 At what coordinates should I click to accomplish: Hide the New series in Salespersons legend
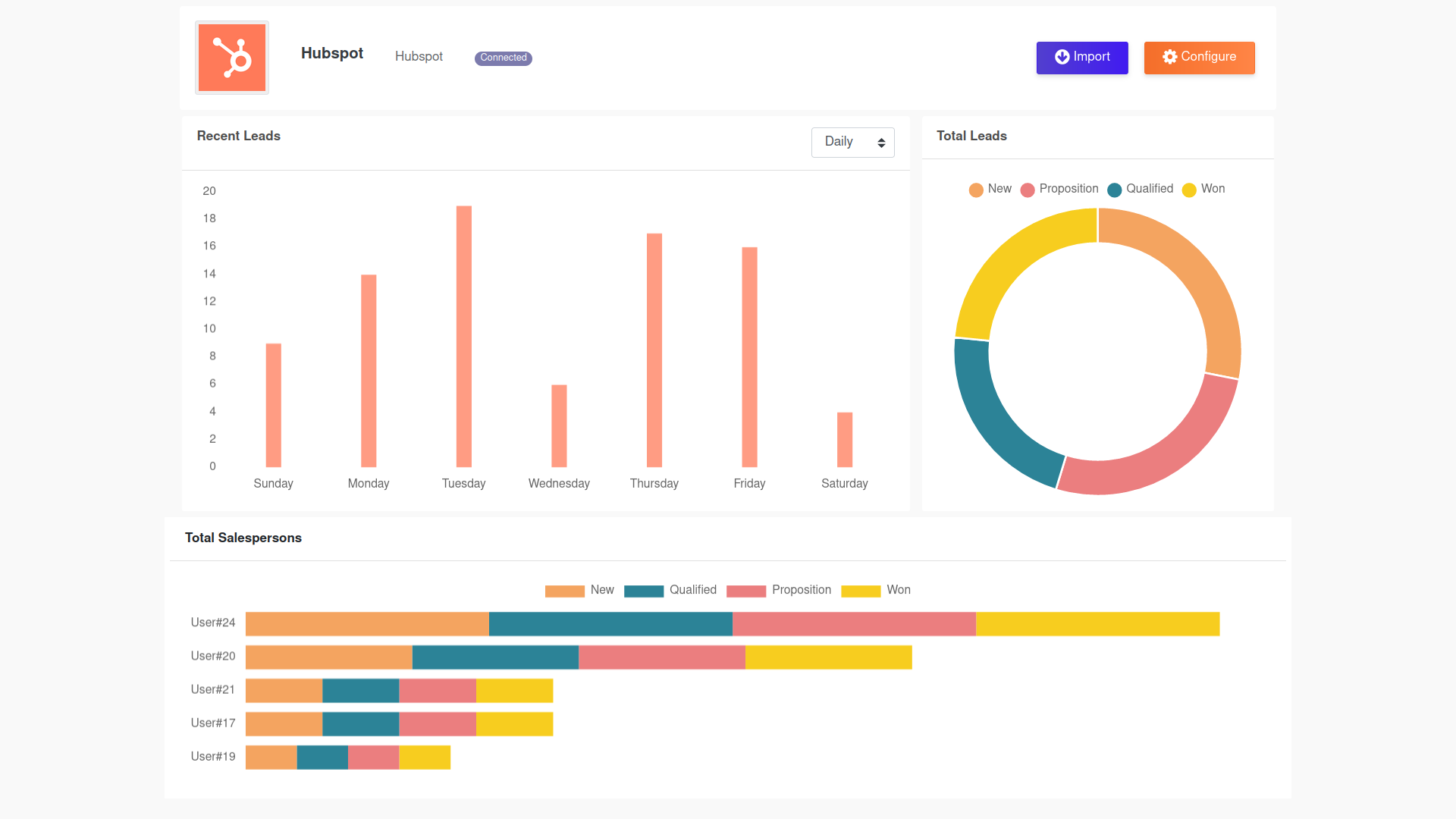point(564,591)
